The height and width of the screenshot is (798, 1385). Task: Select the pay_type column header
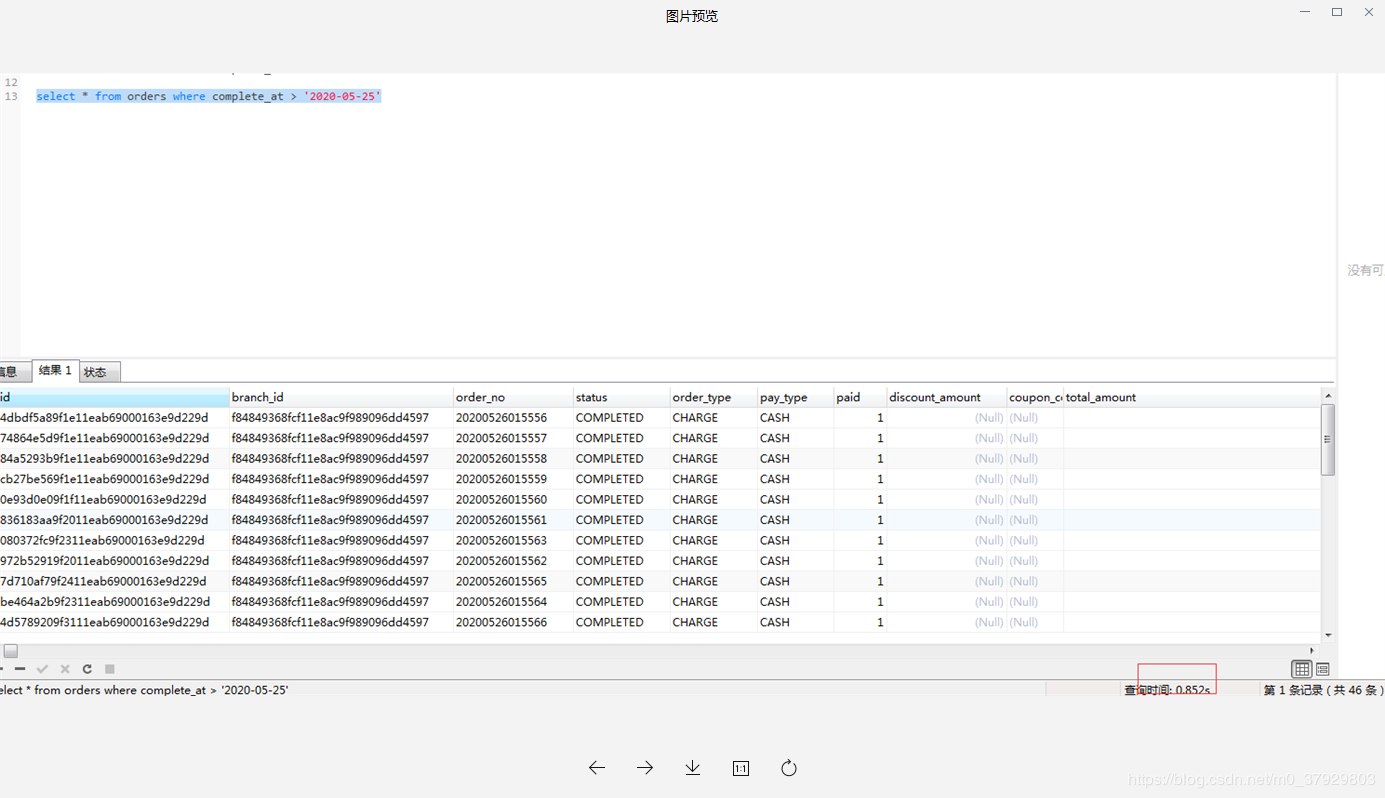click(x=796, y=397)
